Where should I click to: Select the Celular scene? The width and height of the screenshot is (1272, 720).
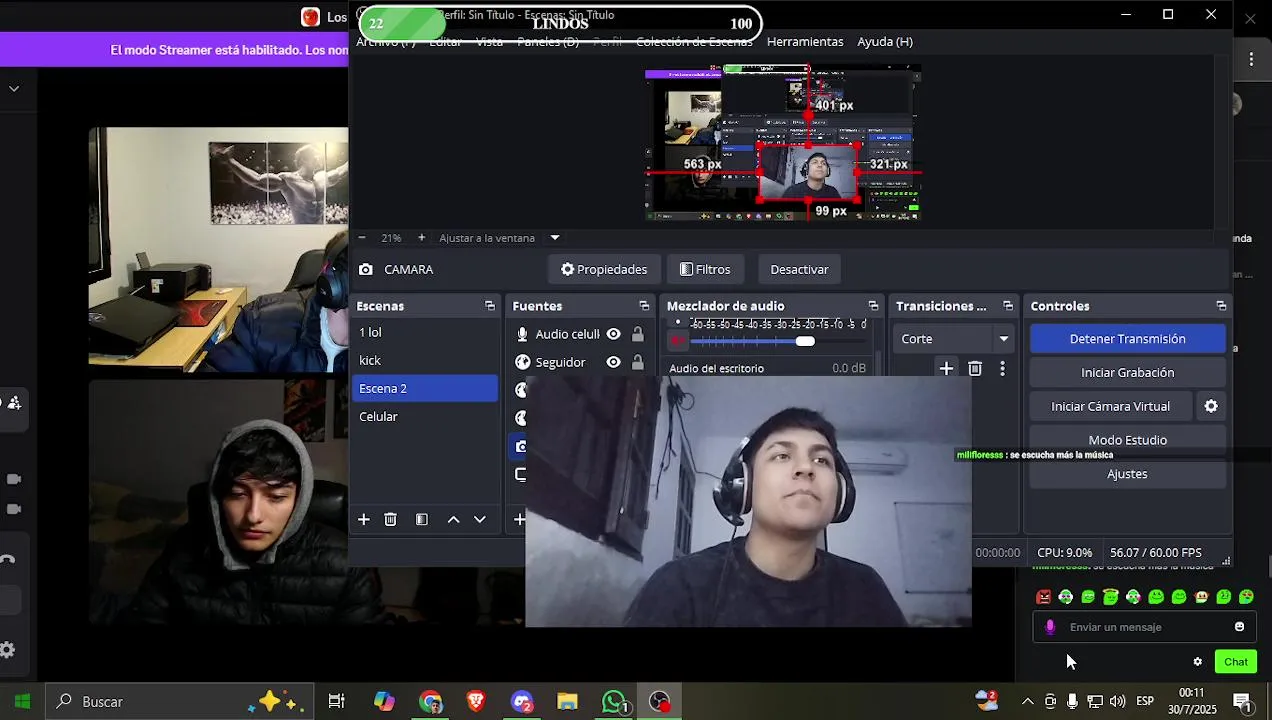click(x=425, y=416)
